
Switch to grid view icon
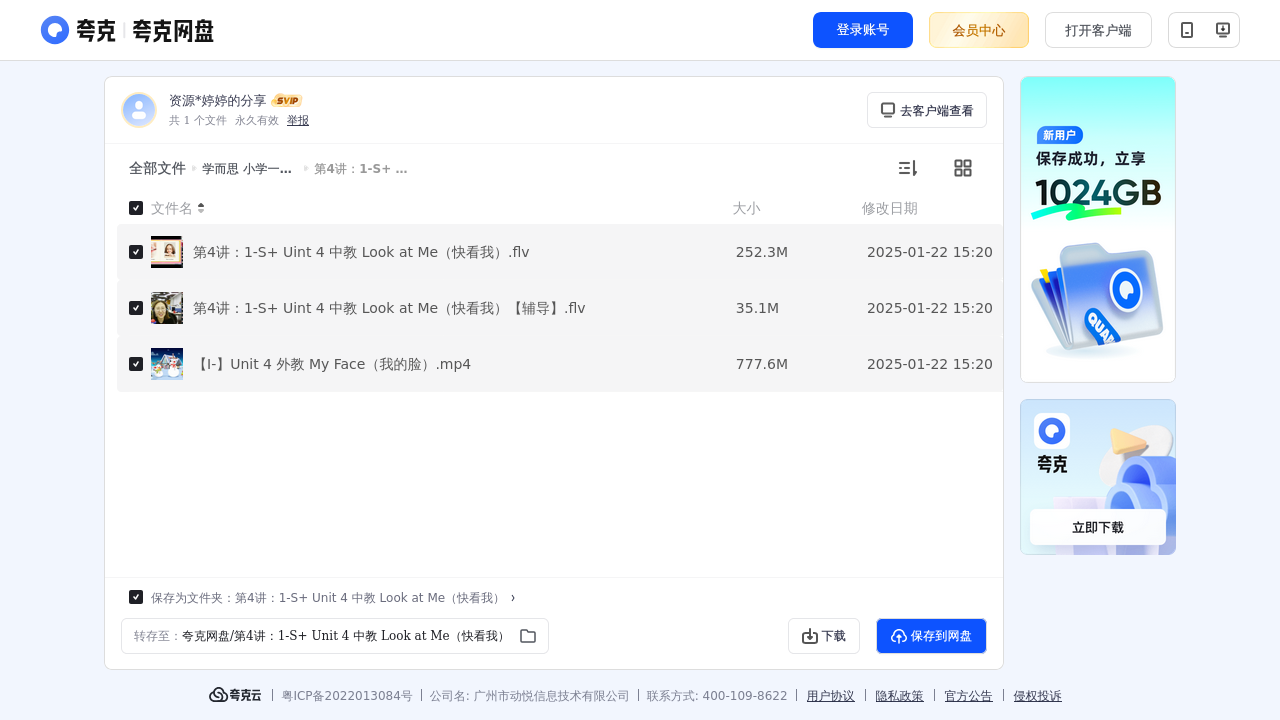click(x=963, y=168)
